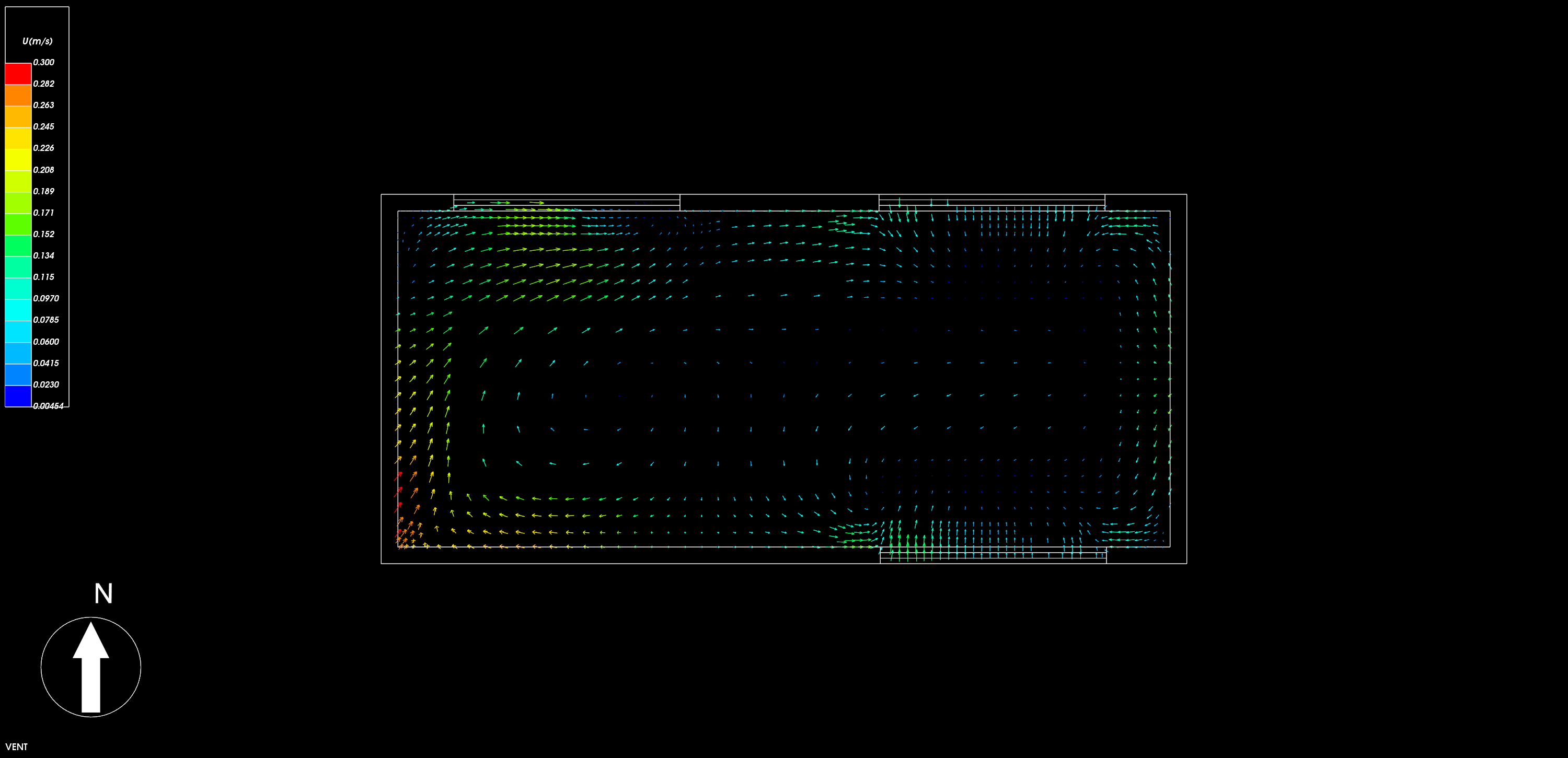Click the legend value 0.115
The width and height of the screenshot is (1568, 758).
pyautogui.click(x=44, y=277)
